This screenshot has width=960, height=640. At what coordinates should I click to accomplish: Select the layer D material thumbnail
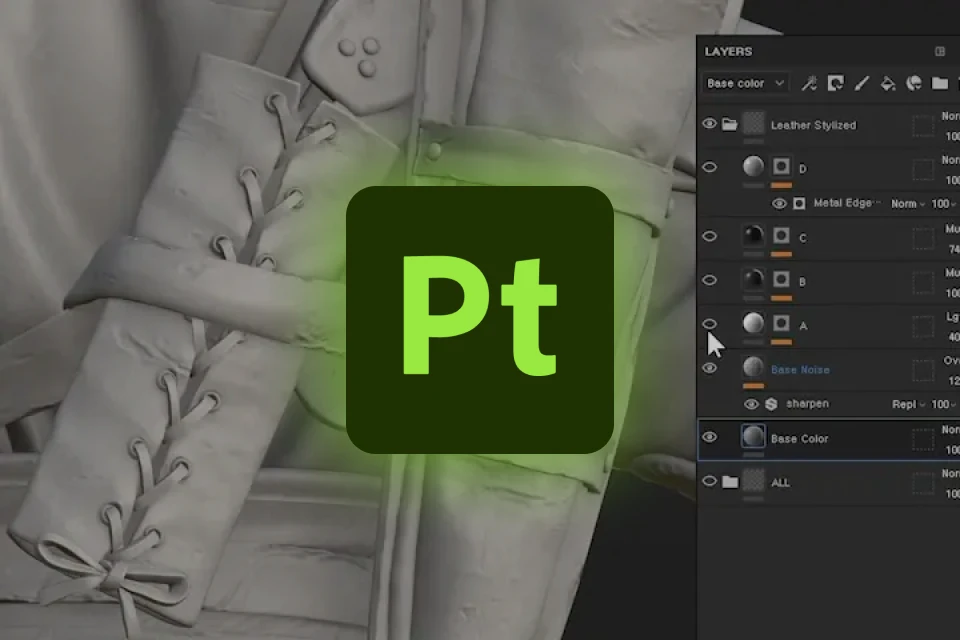pyautogui.click(x=753, y=166)
